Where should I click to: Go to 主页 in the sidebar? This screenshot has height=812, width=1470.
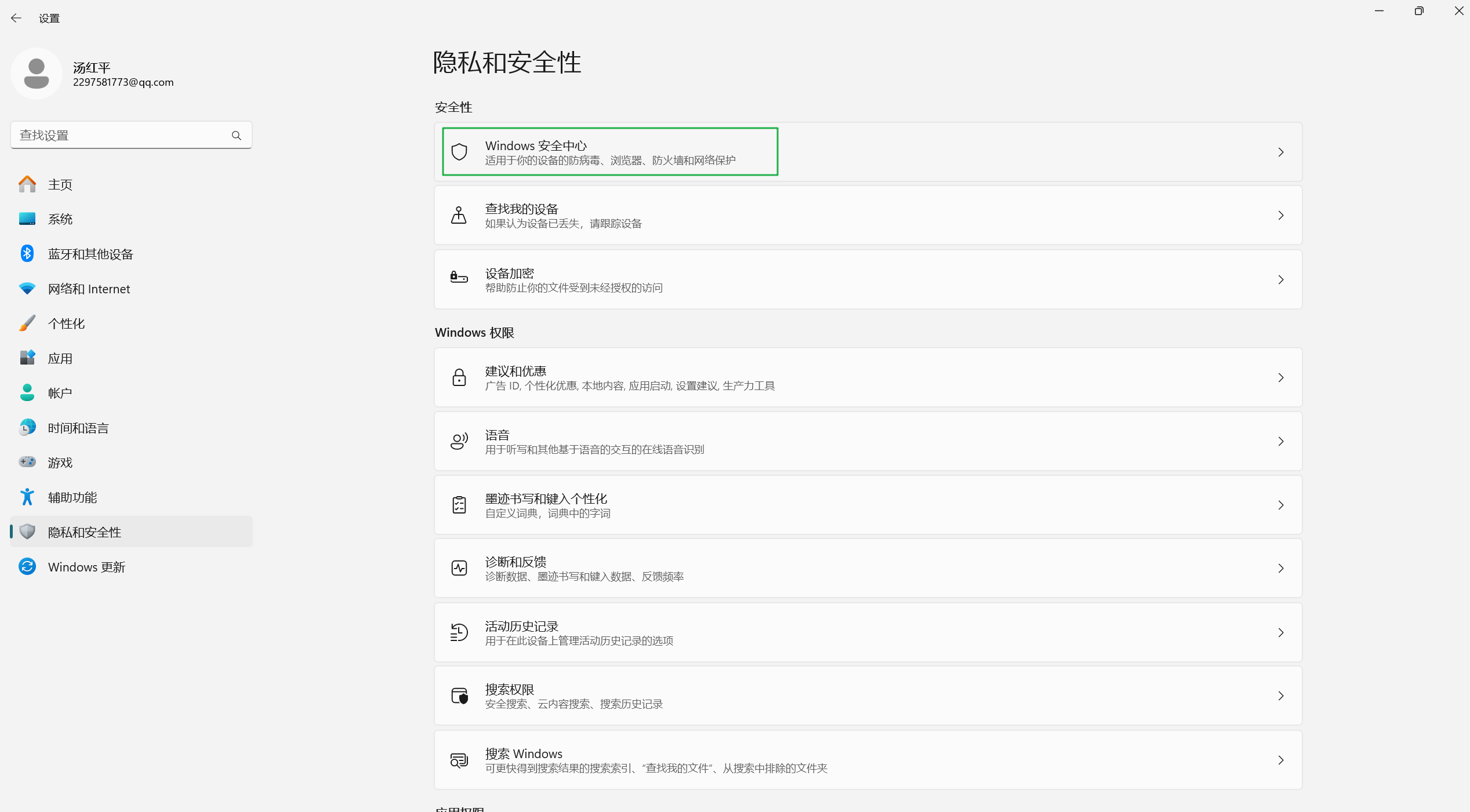[x=132, y=184]
